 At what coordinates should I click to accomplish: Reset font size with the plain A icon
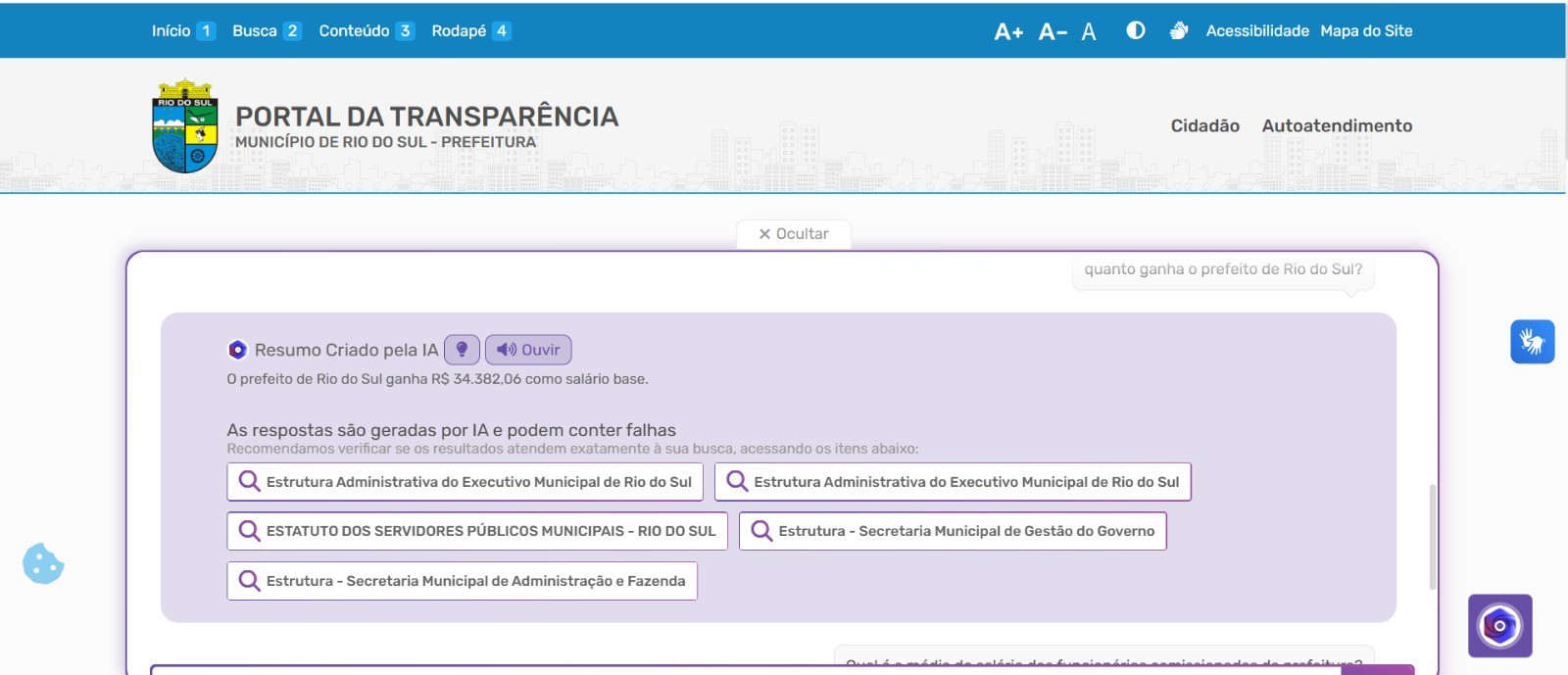coord(1089,31)
